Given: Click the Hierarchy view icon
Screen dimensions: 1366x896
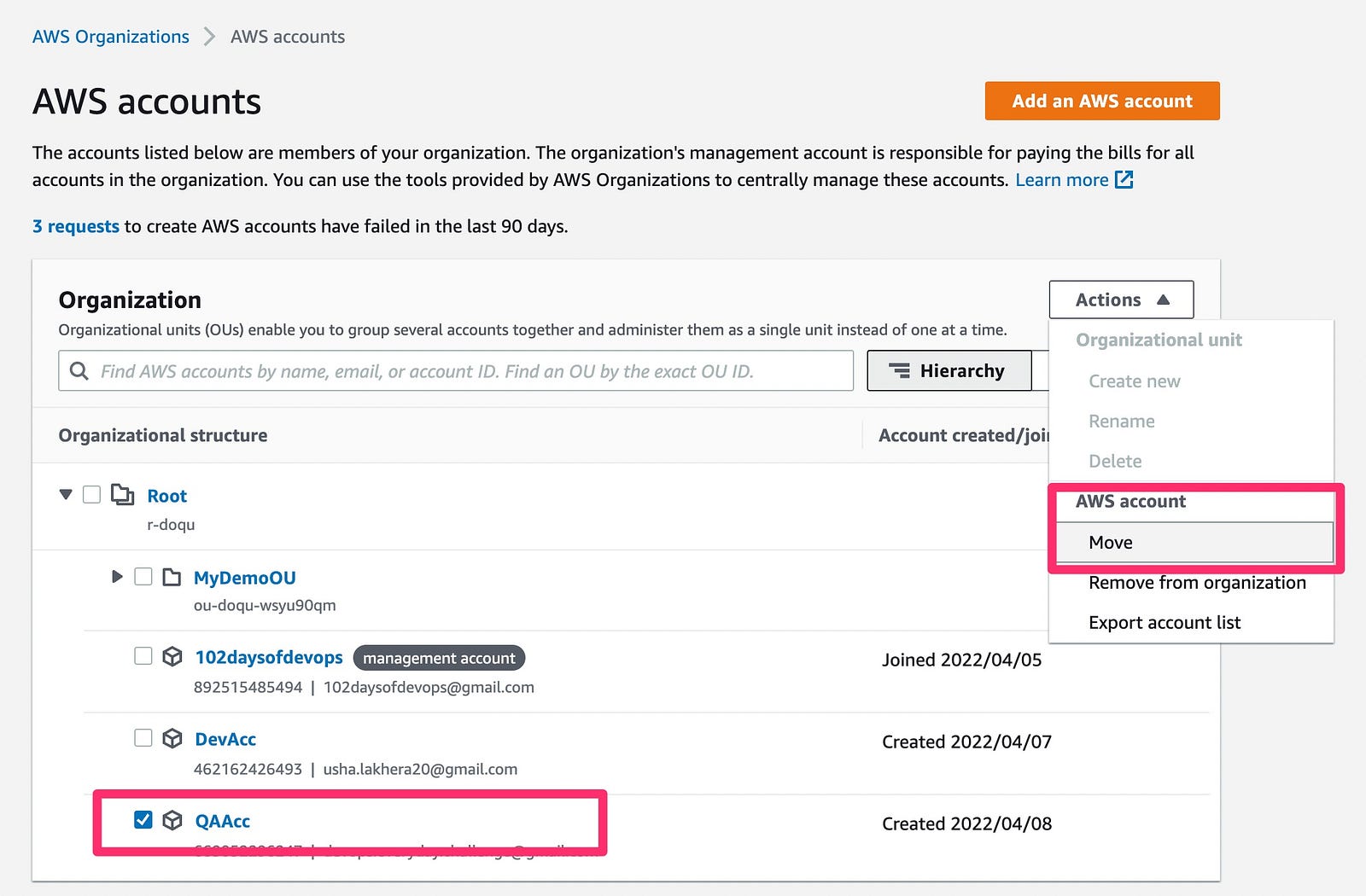Looking at the screenshot, I should pyautogui.click(x=899, y=371).
